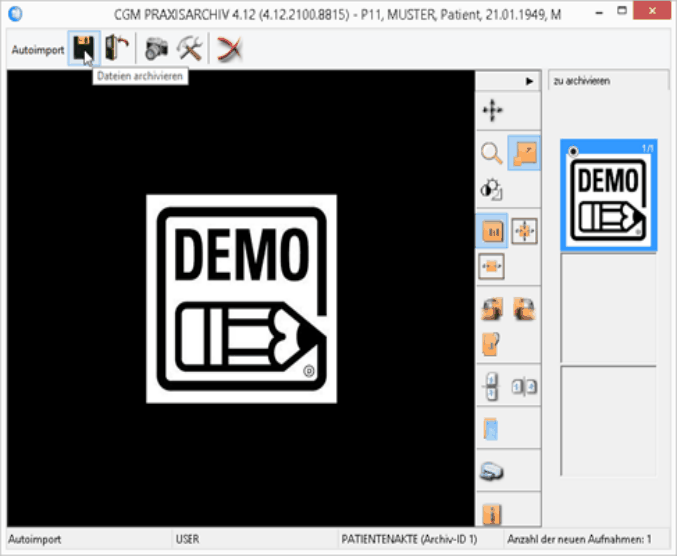Rotate image left icon
The height and width of the screenshot is (556, 677).
[x=492, y=308]
